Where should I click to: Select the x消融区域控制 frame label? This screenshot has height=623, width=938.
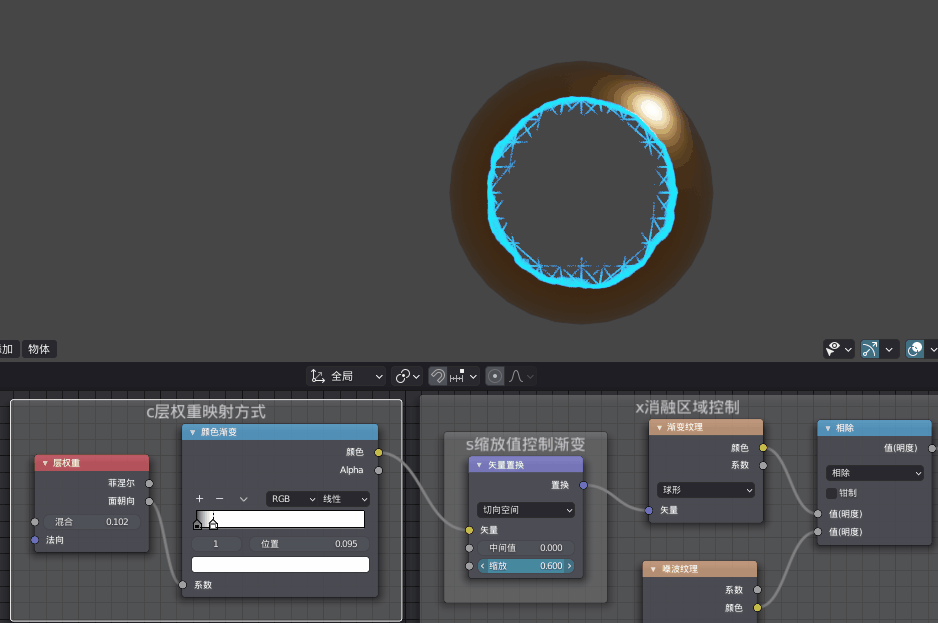[x=687, y=408]
